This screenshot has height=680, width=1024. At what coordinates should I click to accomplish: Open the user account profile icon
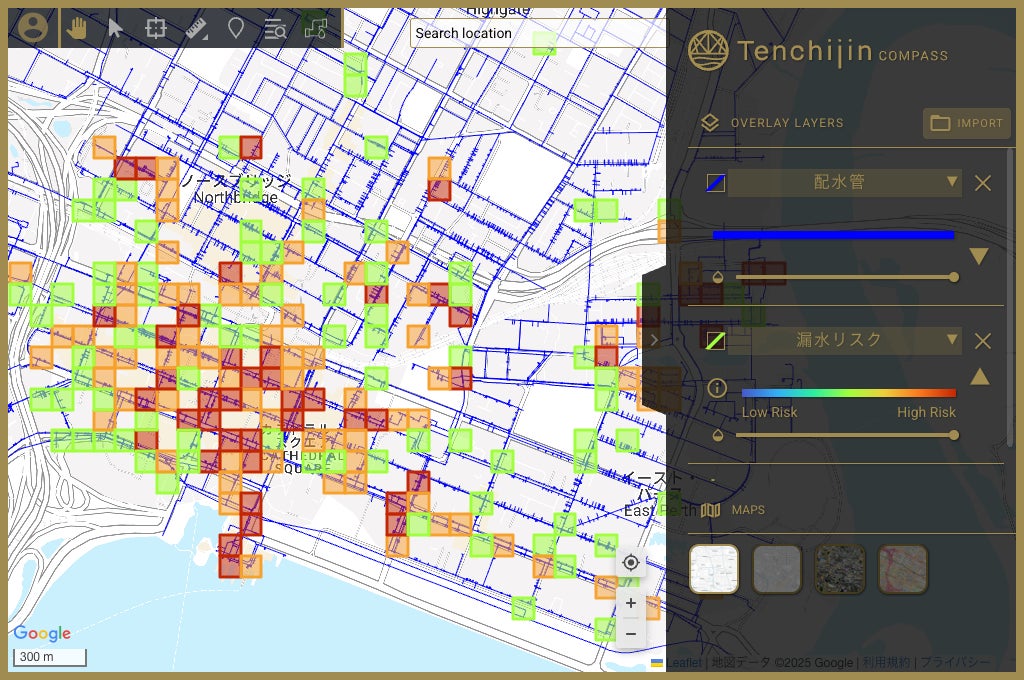point(33,28)
